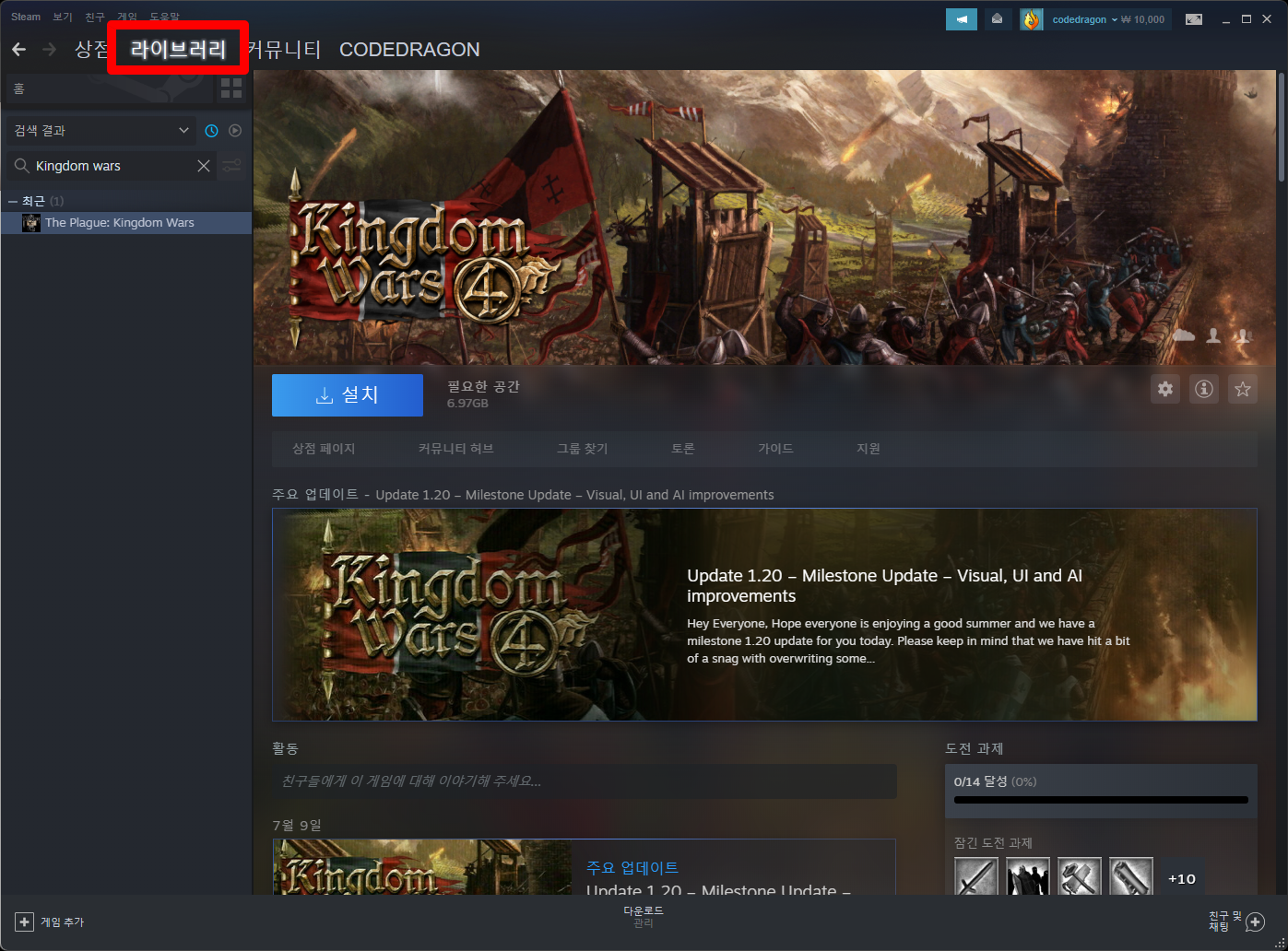1288x951 pixels.
Task: Open the inbox envelope icon
Action: [997, 19]
